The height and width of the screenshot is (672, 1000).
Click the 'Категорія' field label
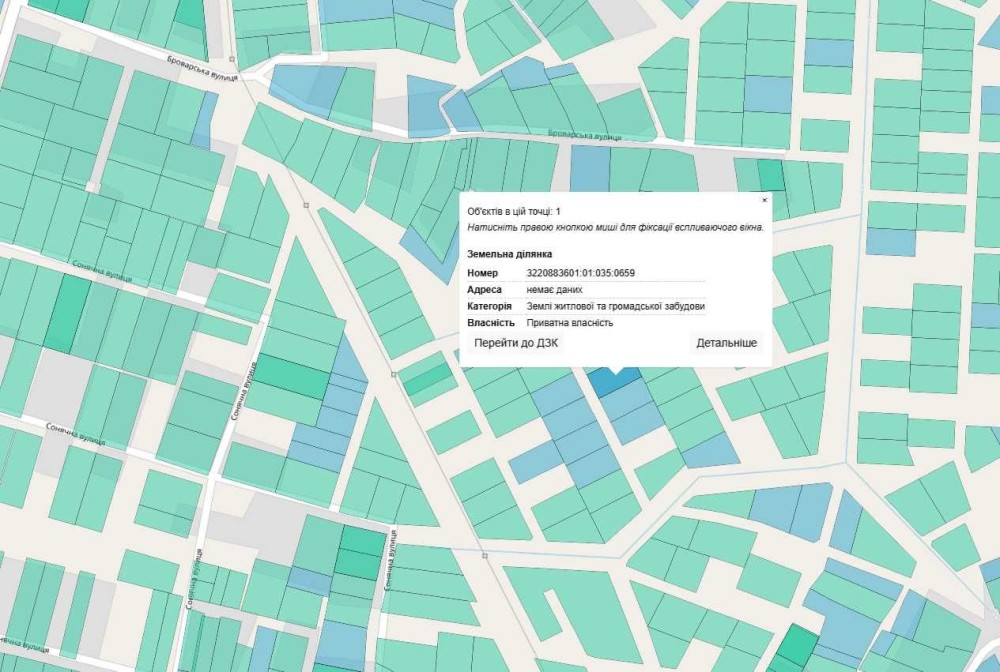pyautogui.click(x=489, y=306)
